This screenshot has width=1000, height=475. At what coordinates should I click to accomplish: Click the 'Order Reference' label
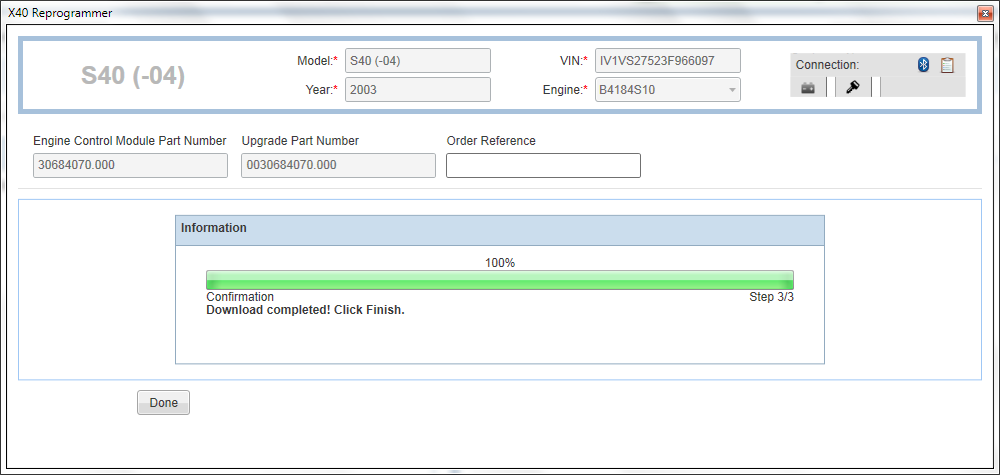tap(491, 141)
